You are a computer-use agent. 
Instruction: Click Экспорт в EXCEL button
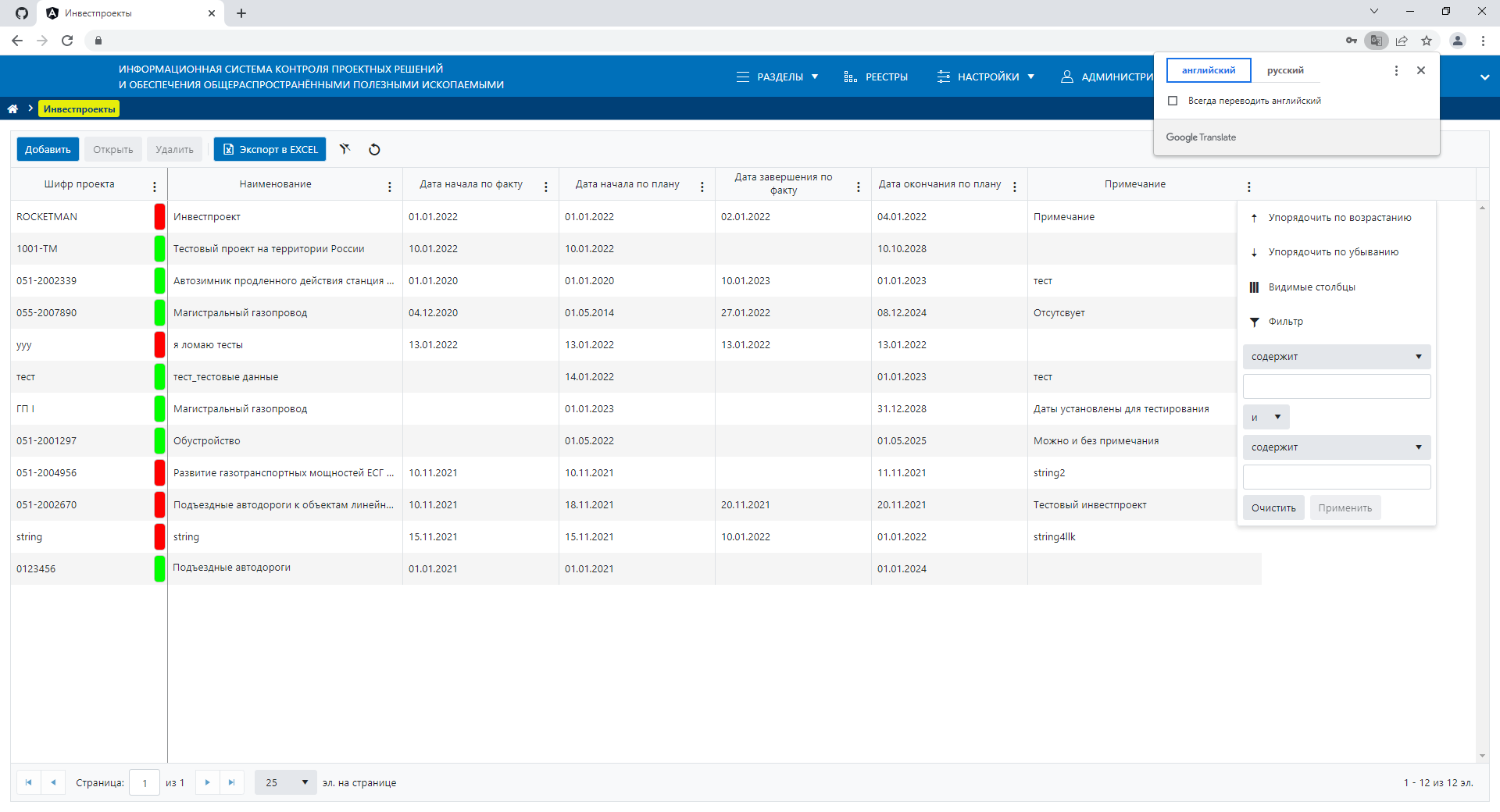tap(270, 149)
